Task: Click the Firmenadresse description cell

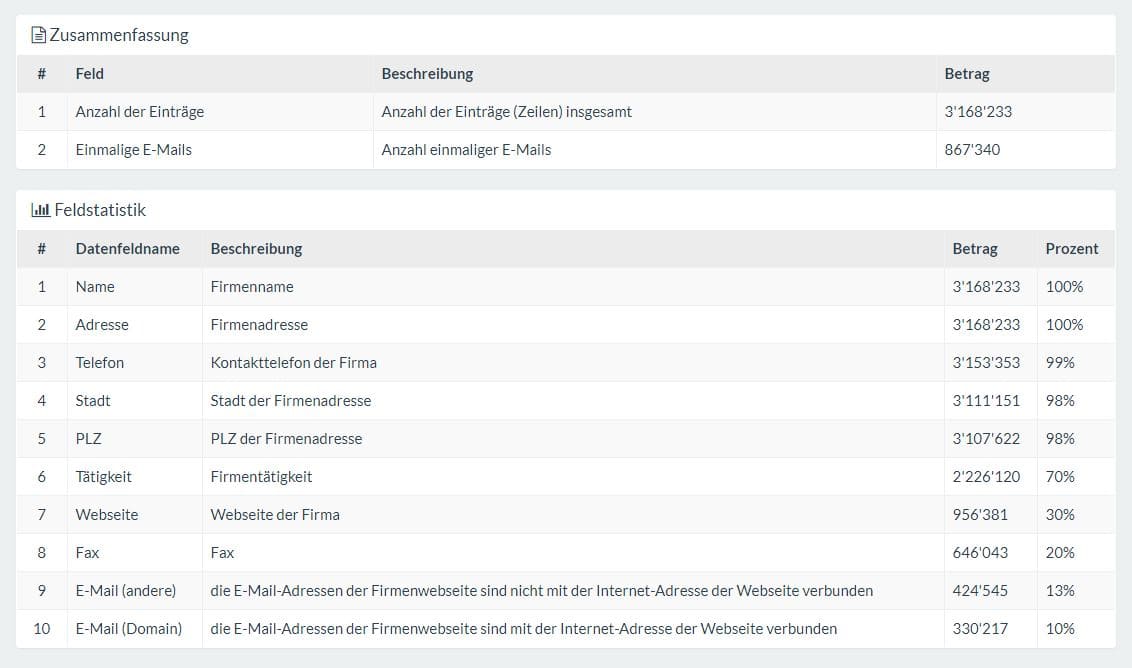Action: [259, 324]
